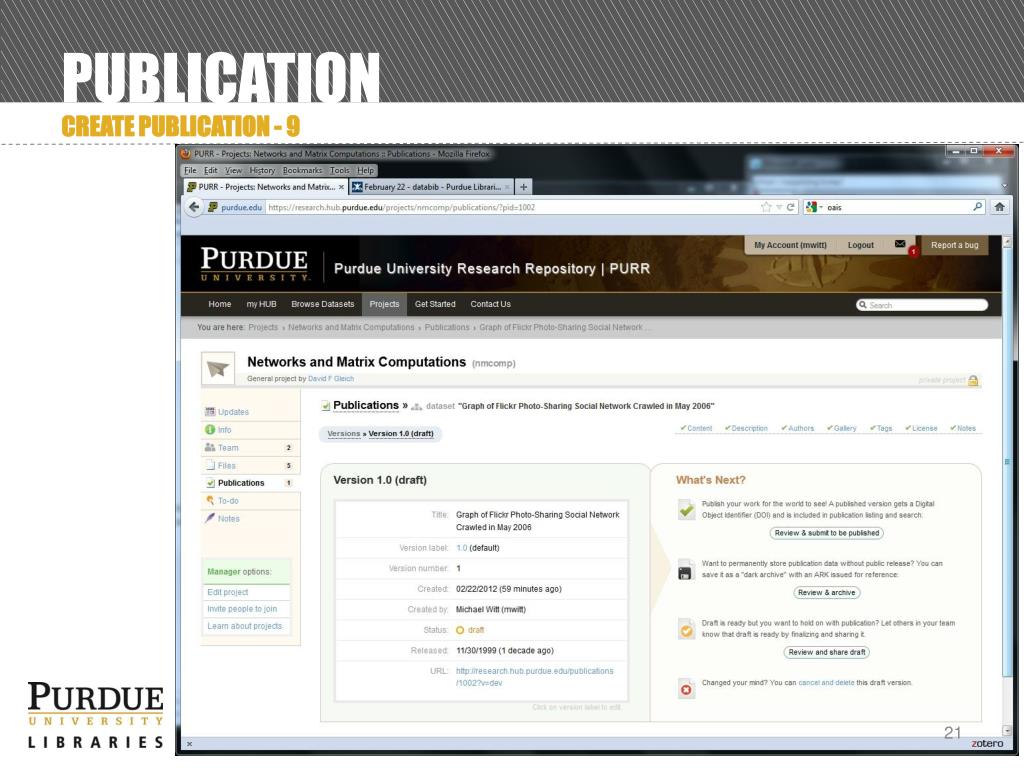Open To-do in project sidebar
This screenshot has height=768, width=1024.
pyautogui.click(x=228, y=501)
